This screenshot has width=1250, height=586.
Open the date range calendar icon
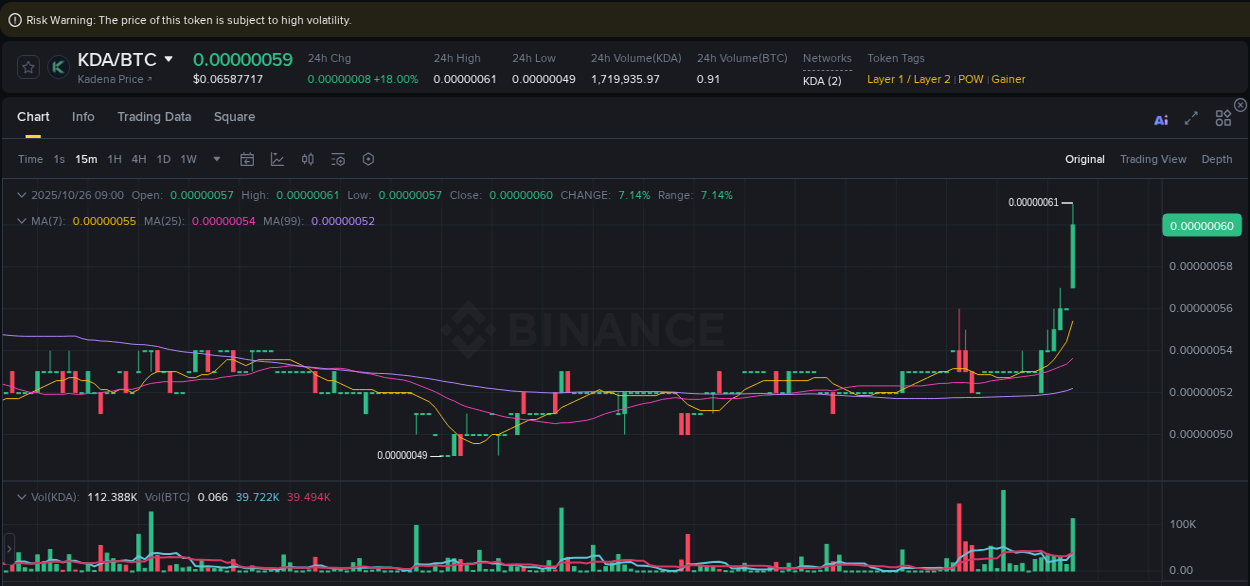(x=247, y=159)
